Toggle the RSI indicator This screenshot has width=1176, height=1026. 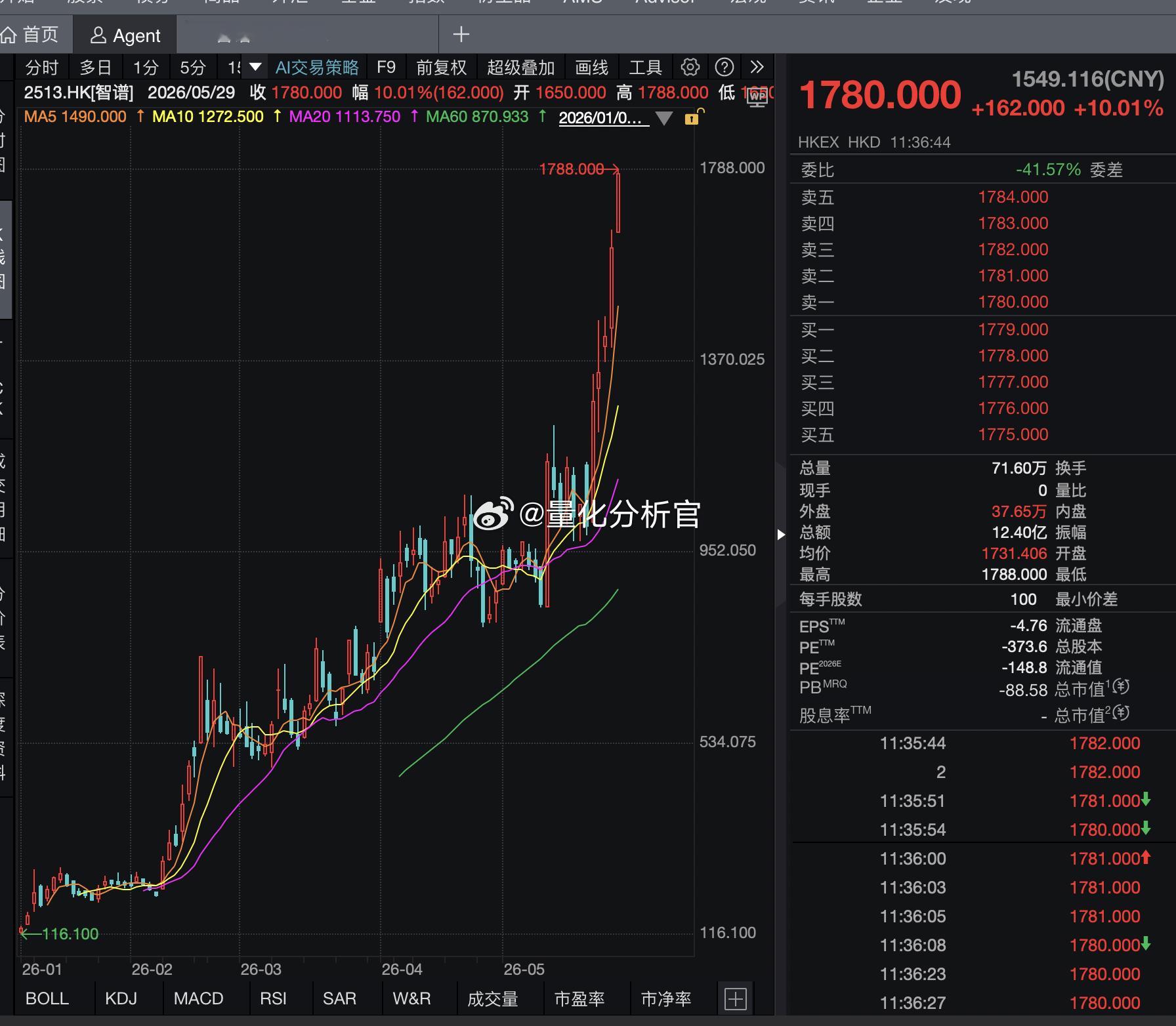273,998
